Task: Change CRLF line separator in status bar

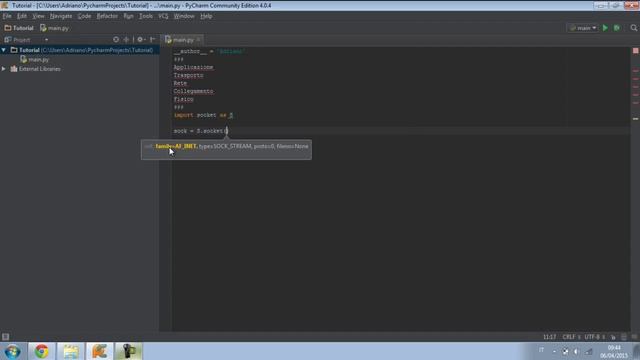Action: click(571, 337)
